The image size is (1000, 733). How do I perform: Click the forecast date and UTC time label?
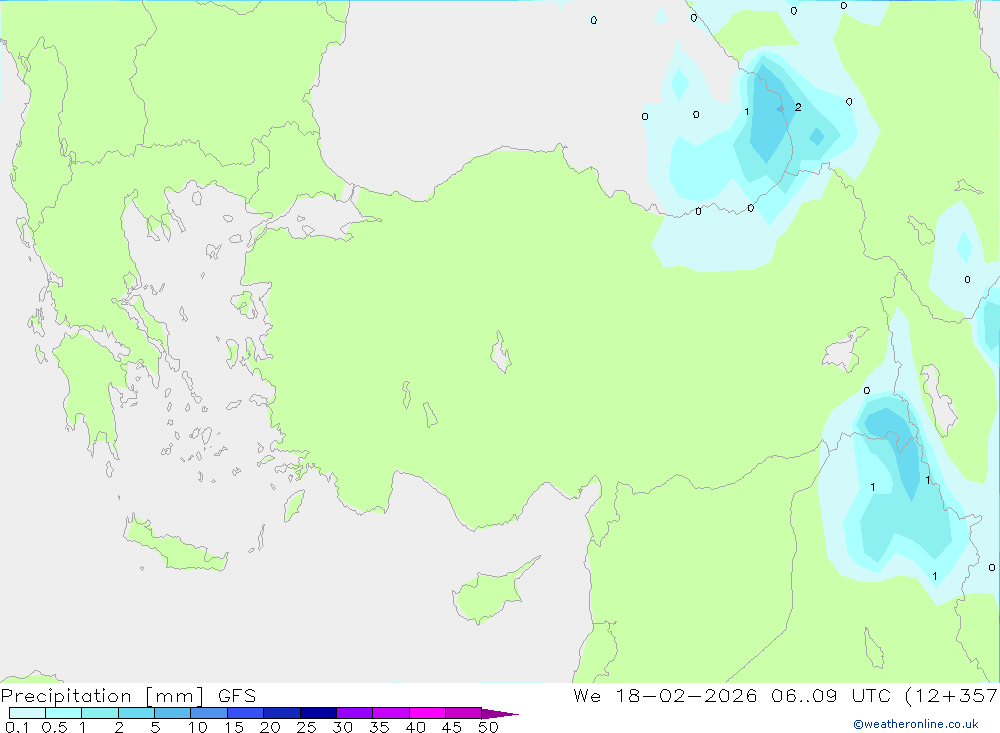[x=785, y=696]
